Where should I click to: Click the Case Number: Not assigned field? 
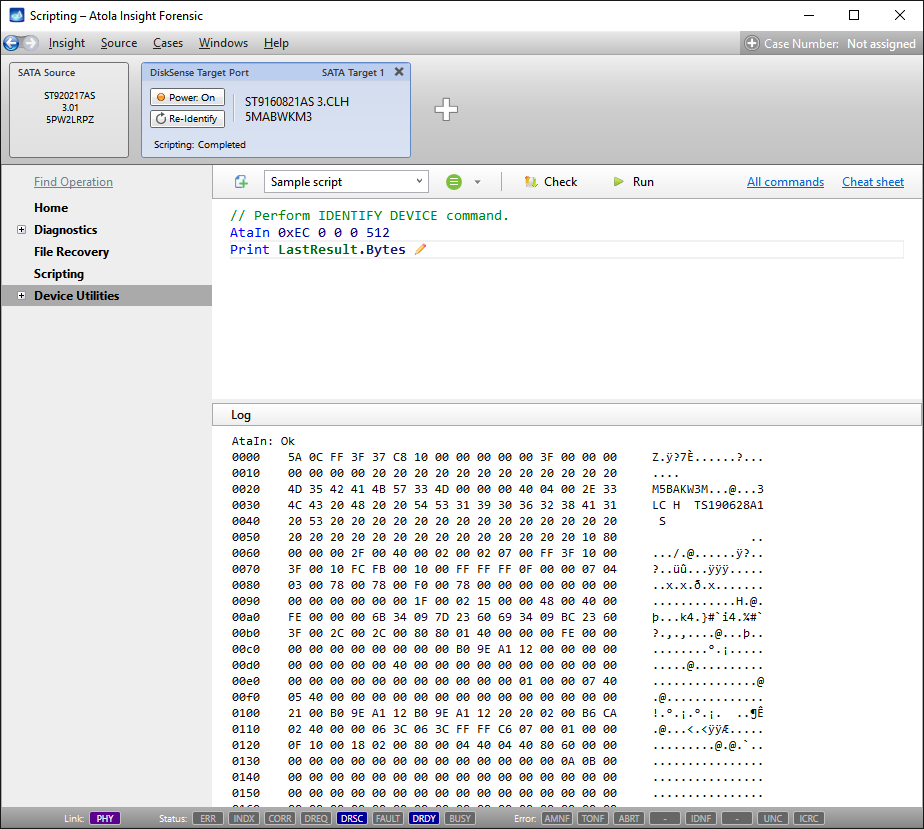[831, 44]
